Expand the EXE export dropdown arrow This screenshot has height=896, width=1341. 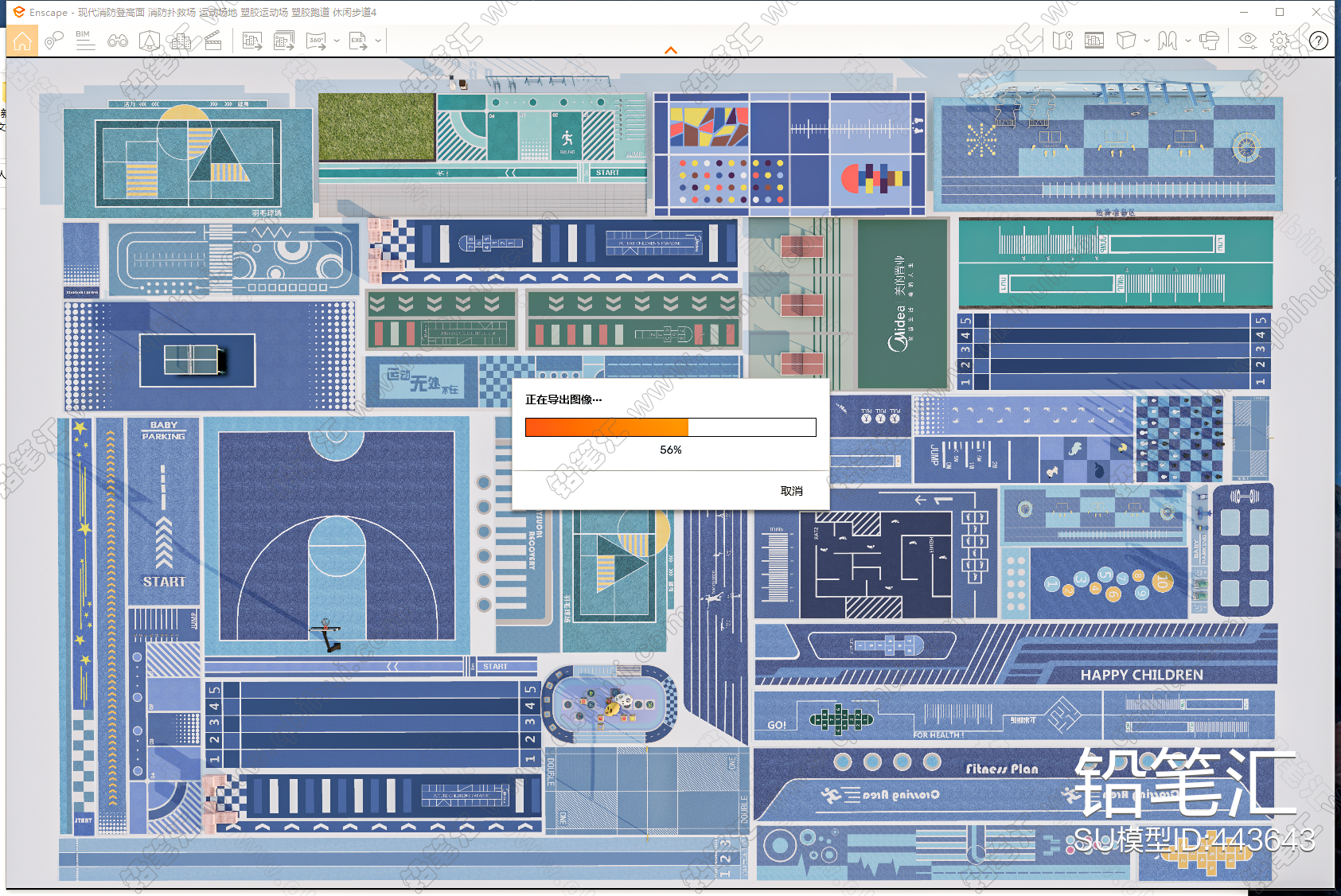[378, 41]
